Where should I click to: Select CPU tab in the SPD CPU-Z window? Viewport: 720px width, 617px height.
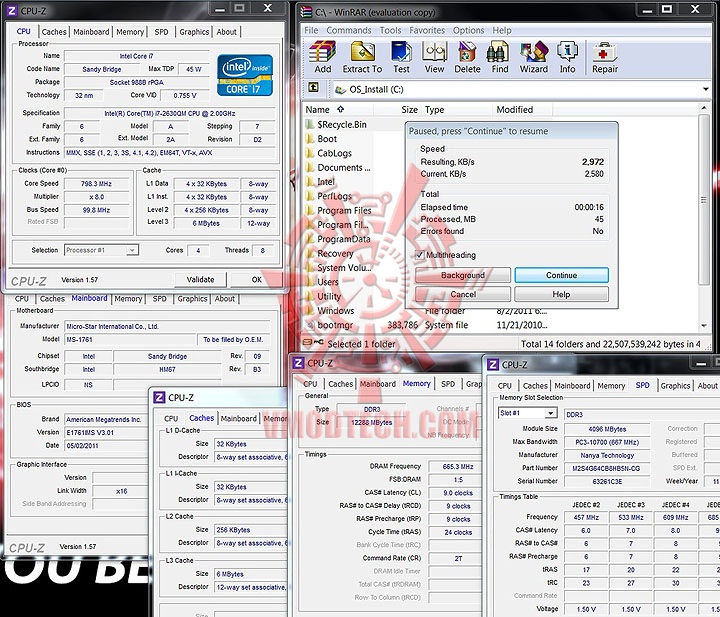[504, 386]
